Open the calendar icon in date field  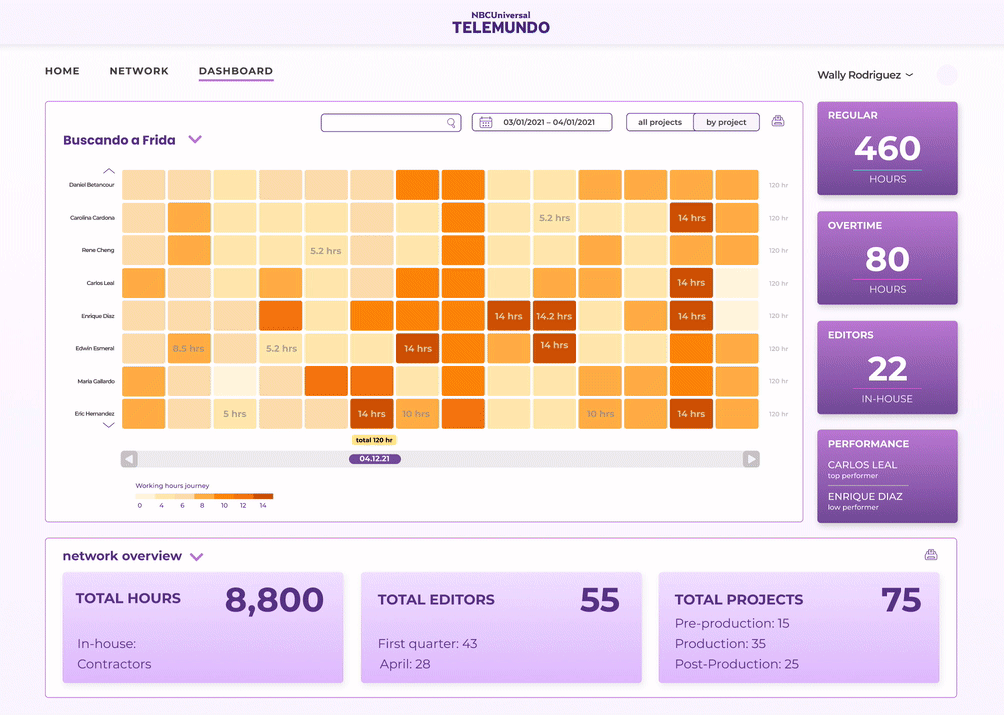pos(486,122)
